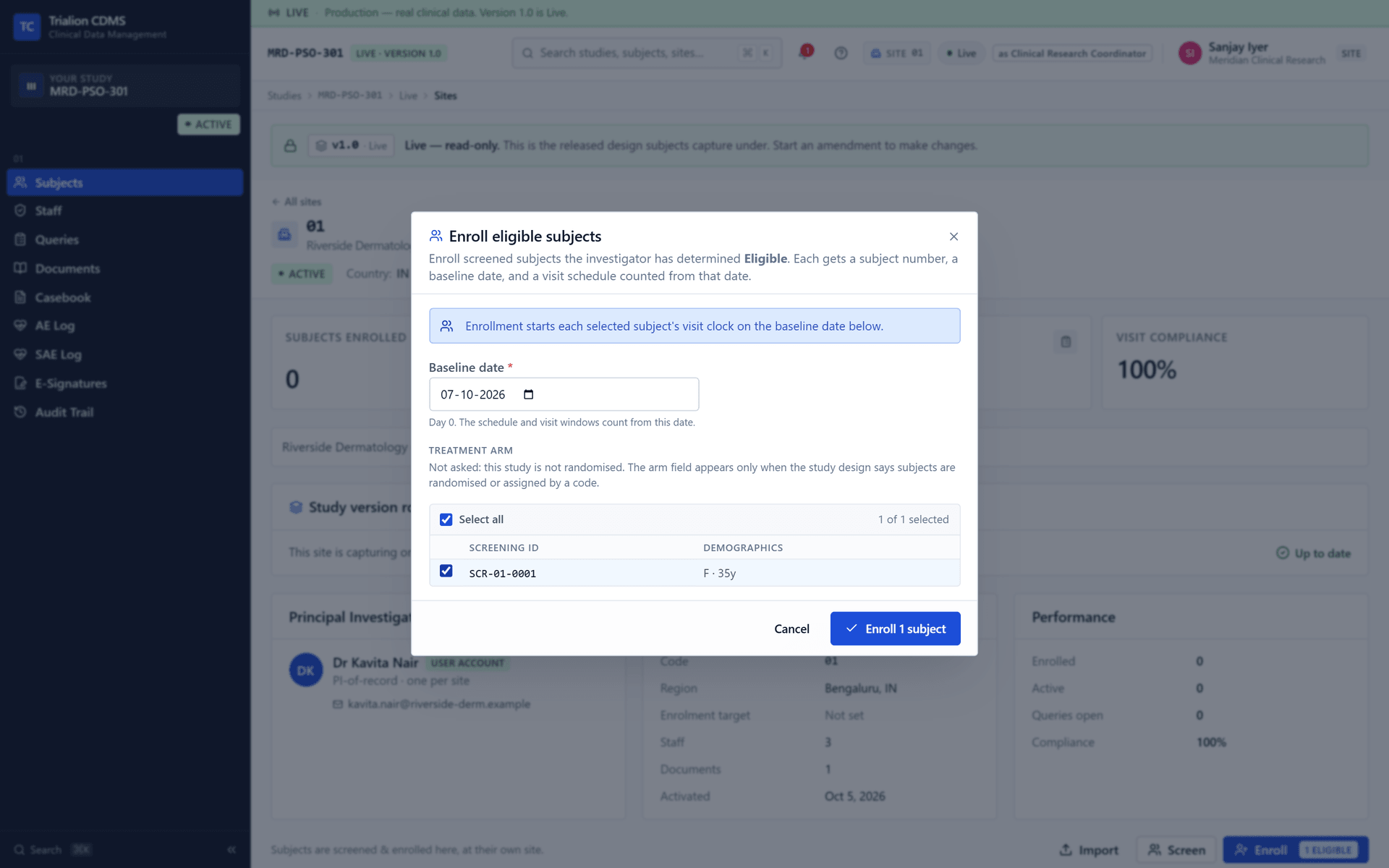Image resolution: width=1389 pixels, height=868 pixels.
Task: Go to MRD-PSO-301 breadcrumb
Action: pos(349,95)
